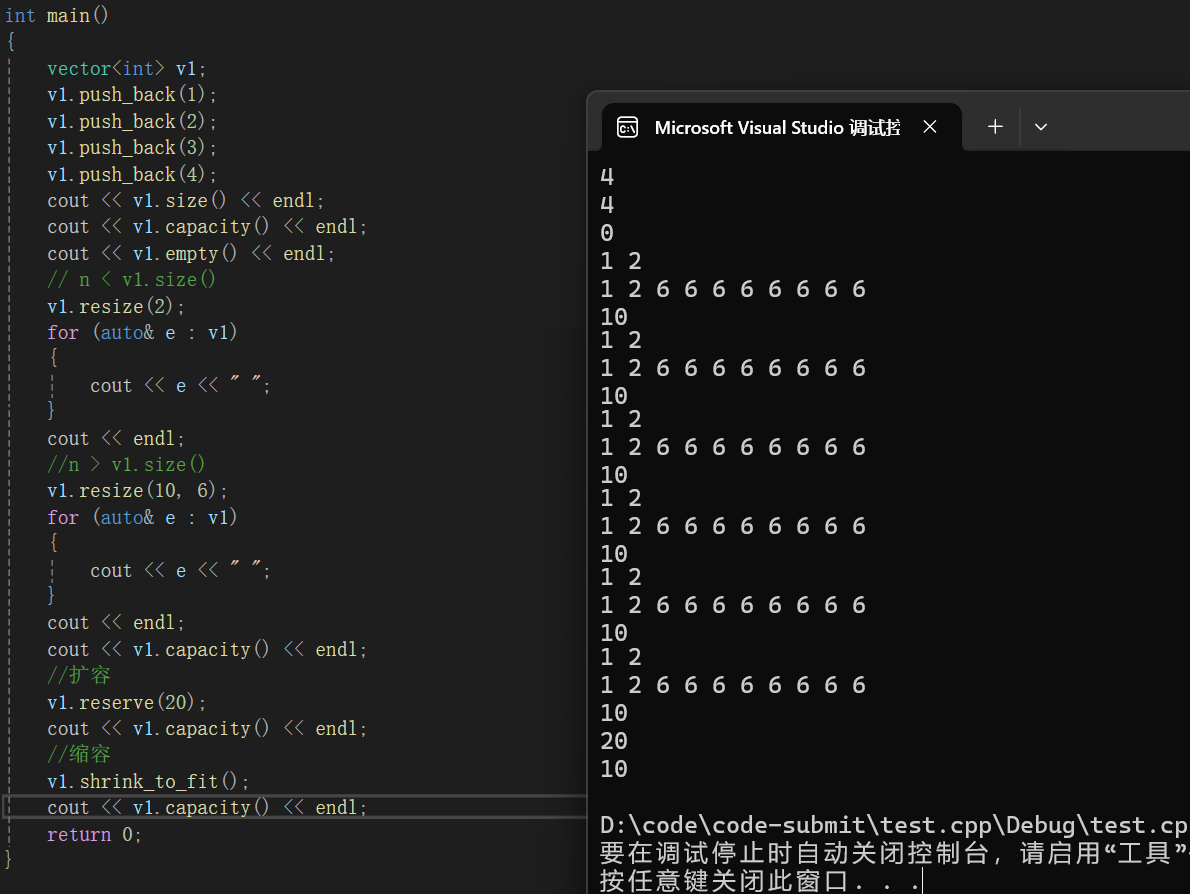Click the comment '// n < v1.size()'
1190x894 pixels.
[x=131, y=279]
